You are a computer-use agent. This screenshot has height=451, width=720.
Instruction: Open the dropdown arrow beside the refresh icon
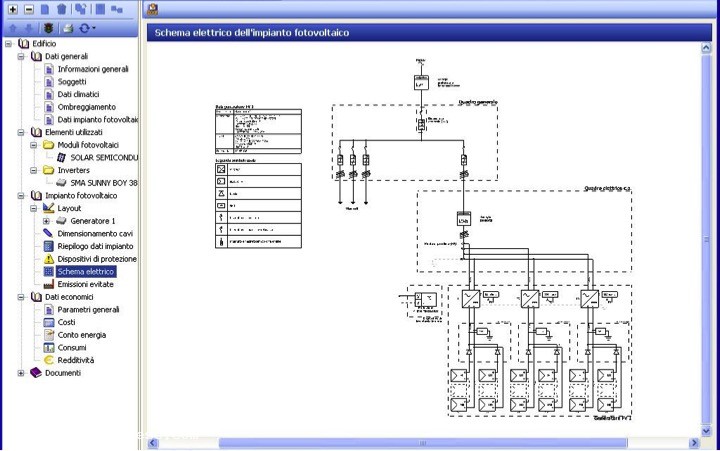[94, 29]
